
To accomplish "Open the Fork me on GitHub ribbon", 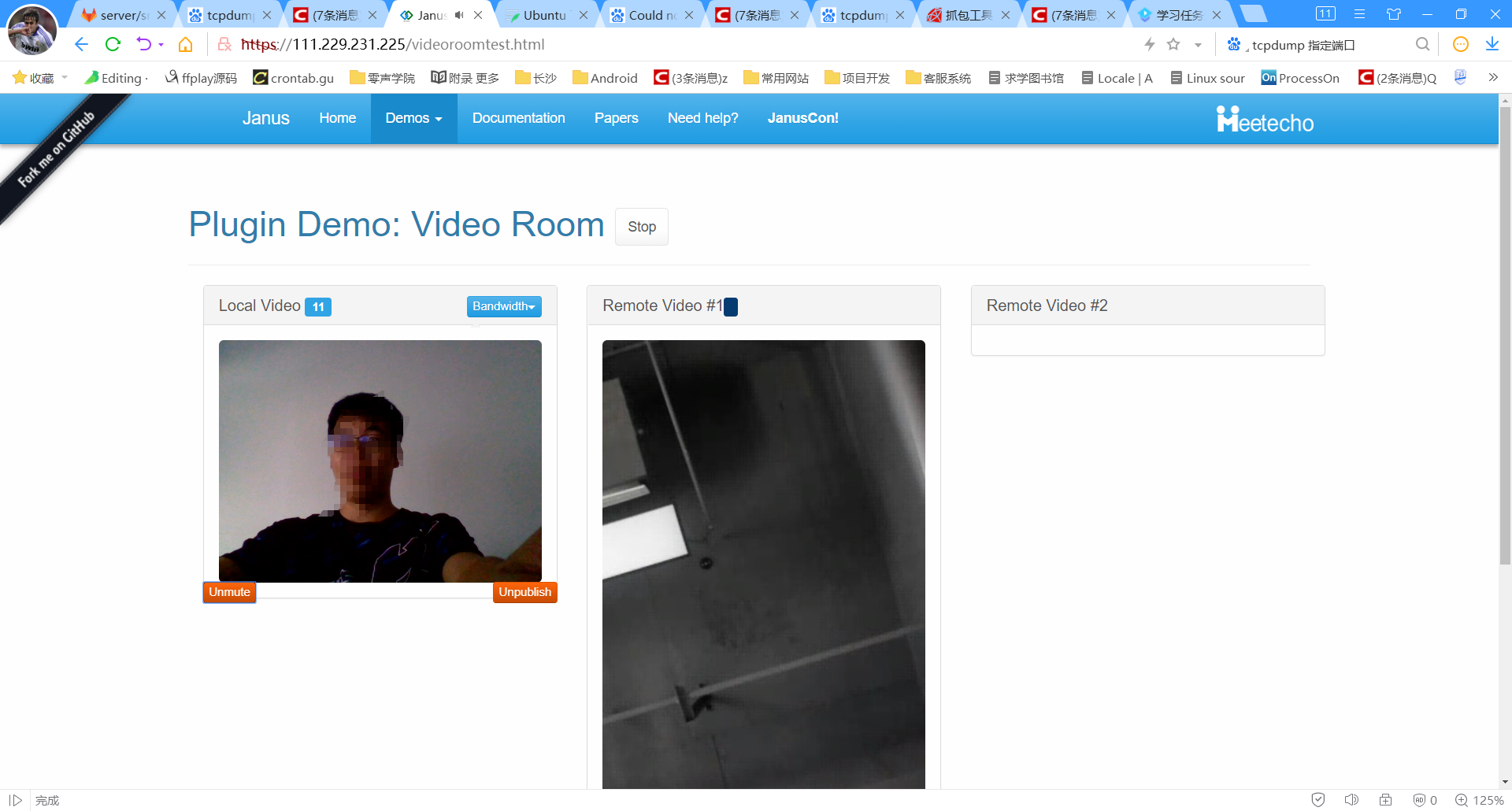I will click(x=57, y=149).
